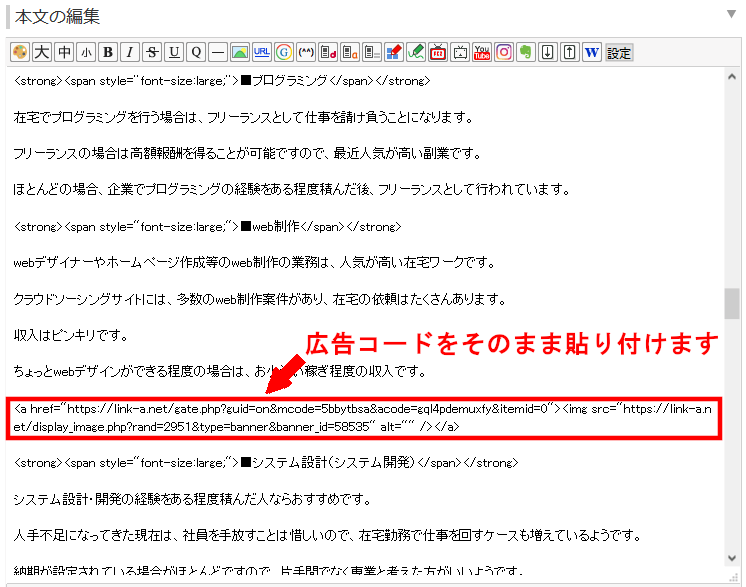Image resolution: width=746 pixels, height=587 pixels.
Task: Embed an Instagram post
Action: pos(504,52)
